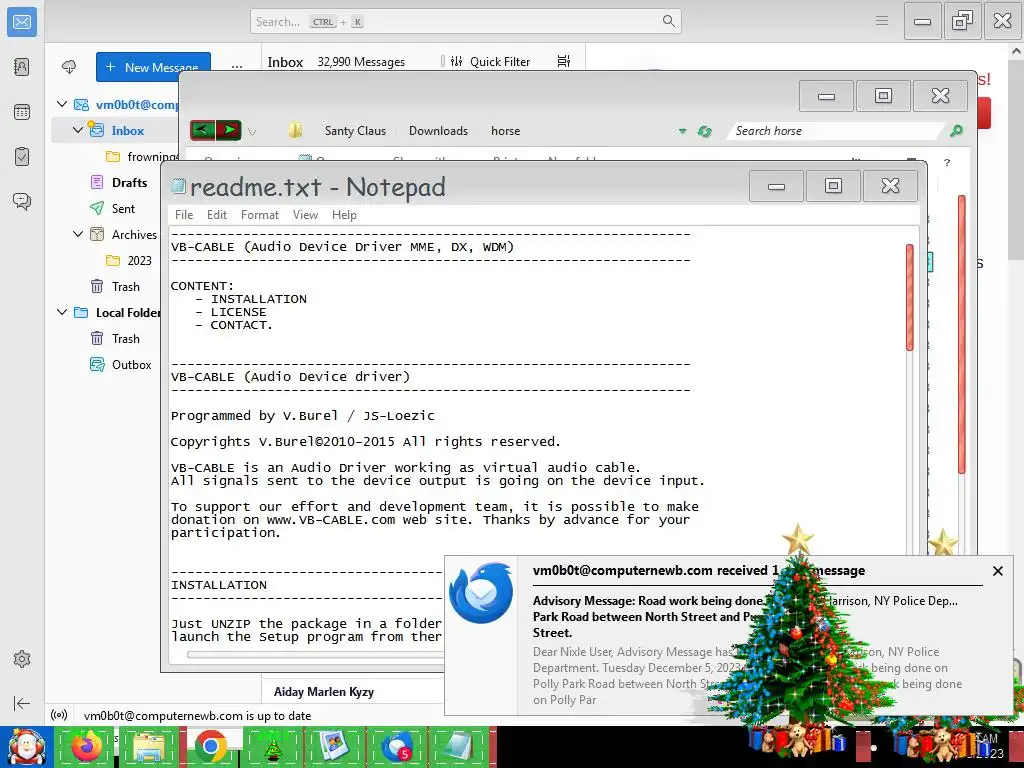Open message list display options icon
The width and height of the screenshot is (1024, 768).
[x=564, y=61]
